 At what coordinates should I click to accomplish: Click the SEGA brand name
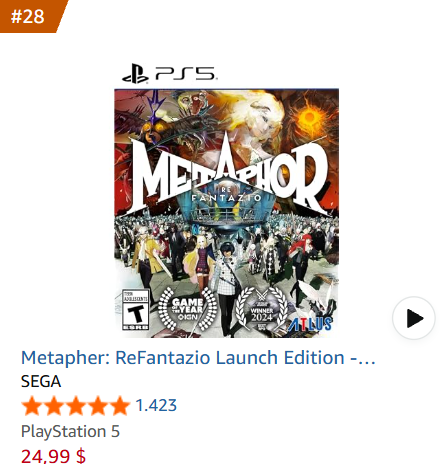[x=41, y=381]
